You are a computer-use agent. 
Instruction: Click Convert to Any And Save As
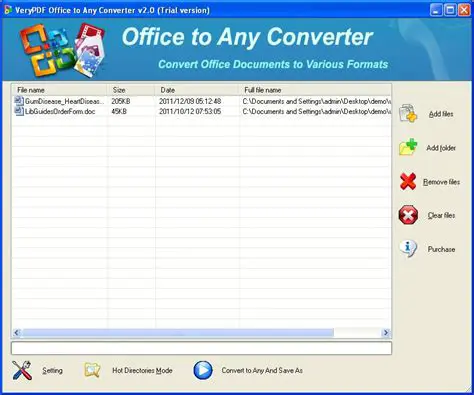[262, 370]
